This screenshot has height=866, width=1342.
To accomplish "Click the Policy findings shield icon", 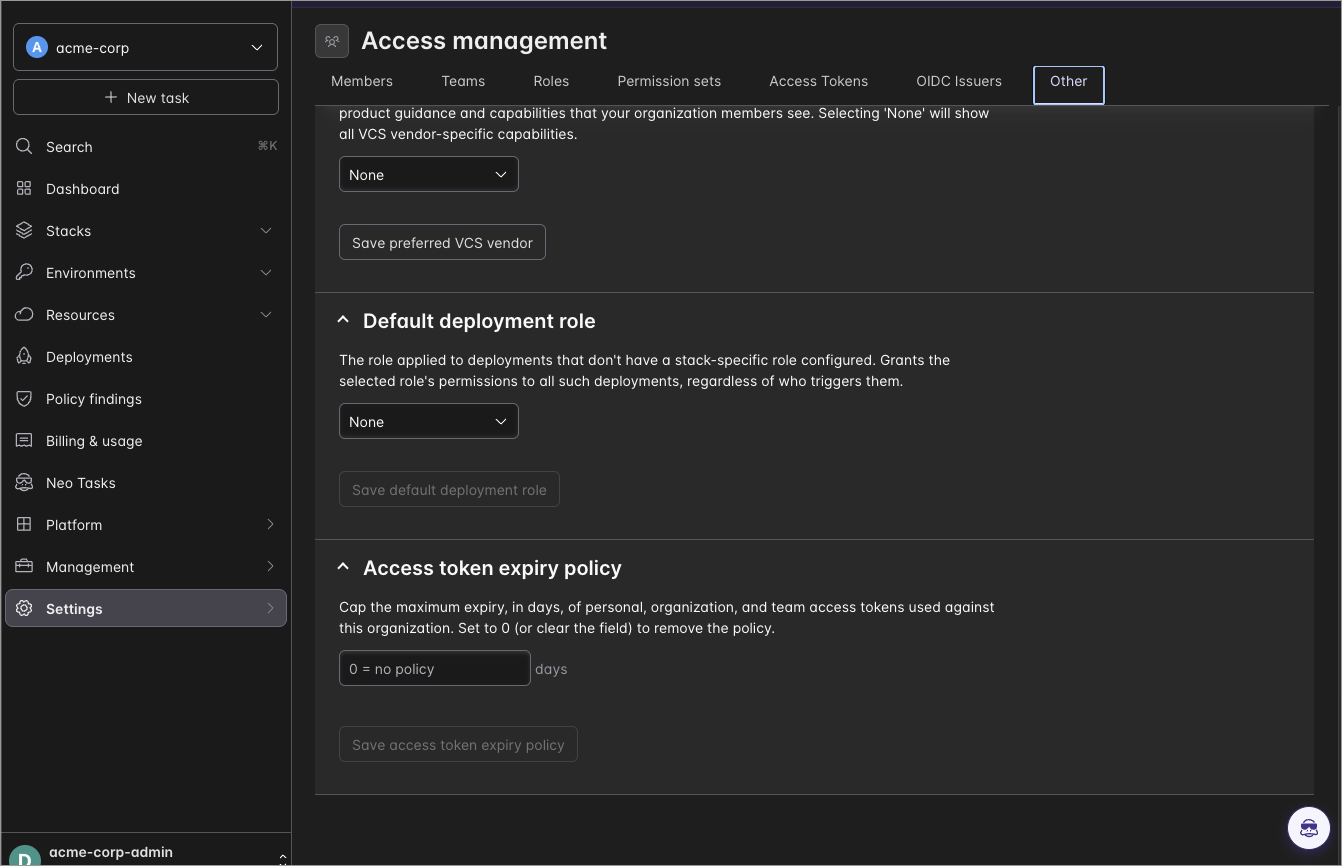I will click(x=25, y=399).
